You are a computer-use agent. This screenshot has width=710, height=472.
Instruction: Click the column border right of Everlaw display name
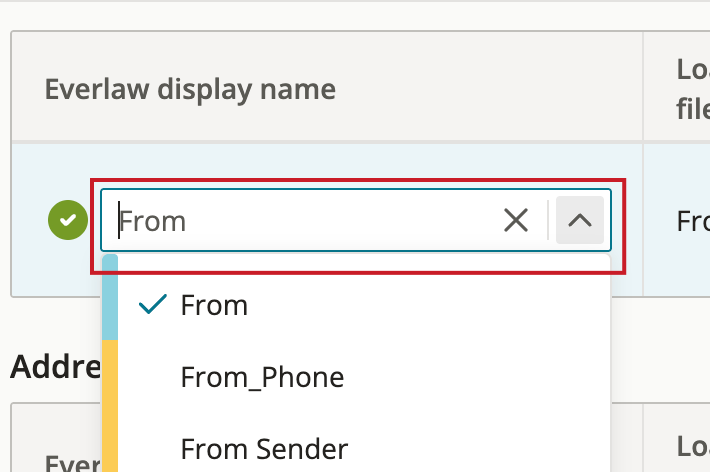(643, 86)
